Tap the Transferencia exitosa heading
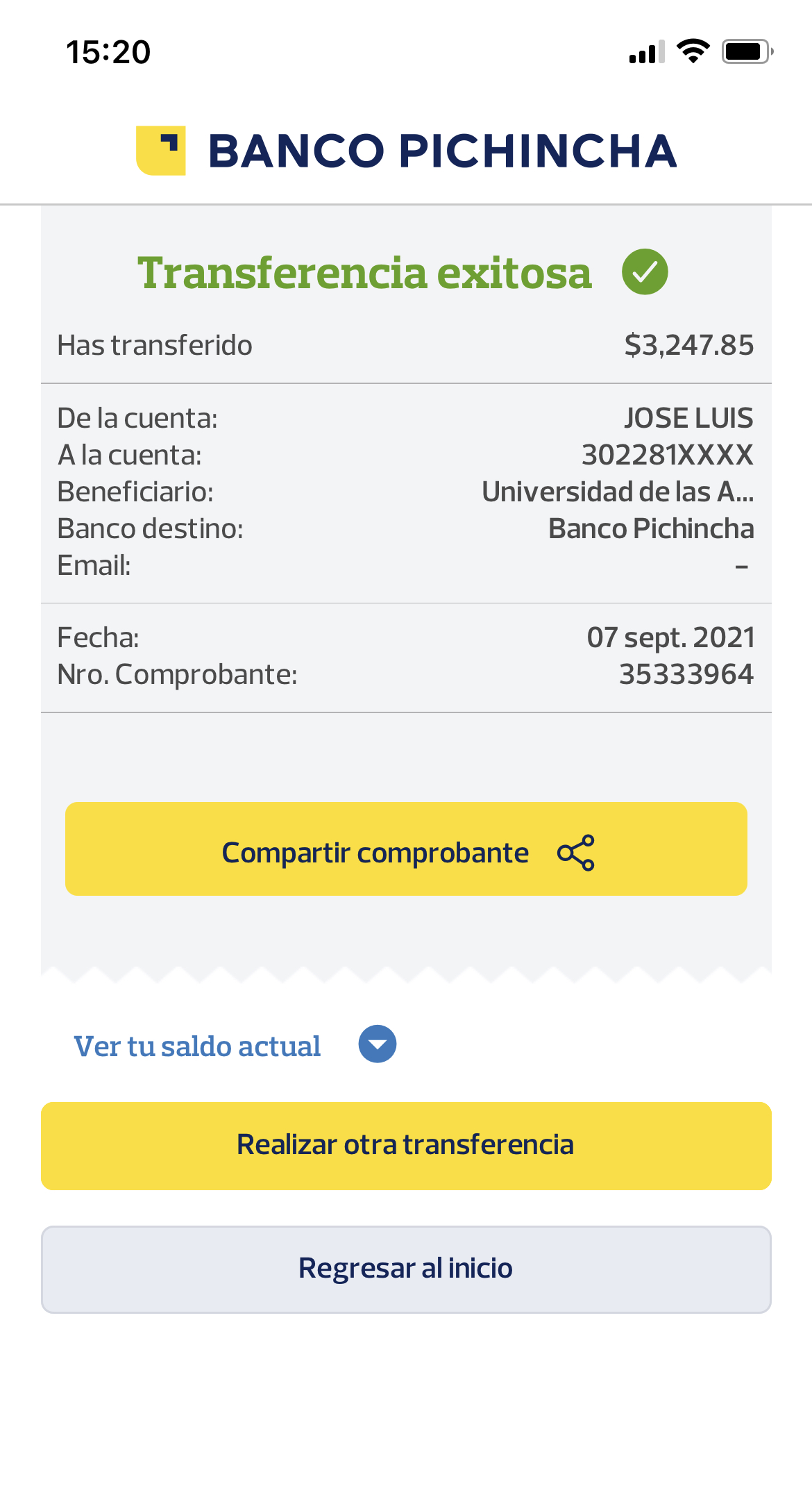Screen dimensions: 812x1486 coord(364,272)
